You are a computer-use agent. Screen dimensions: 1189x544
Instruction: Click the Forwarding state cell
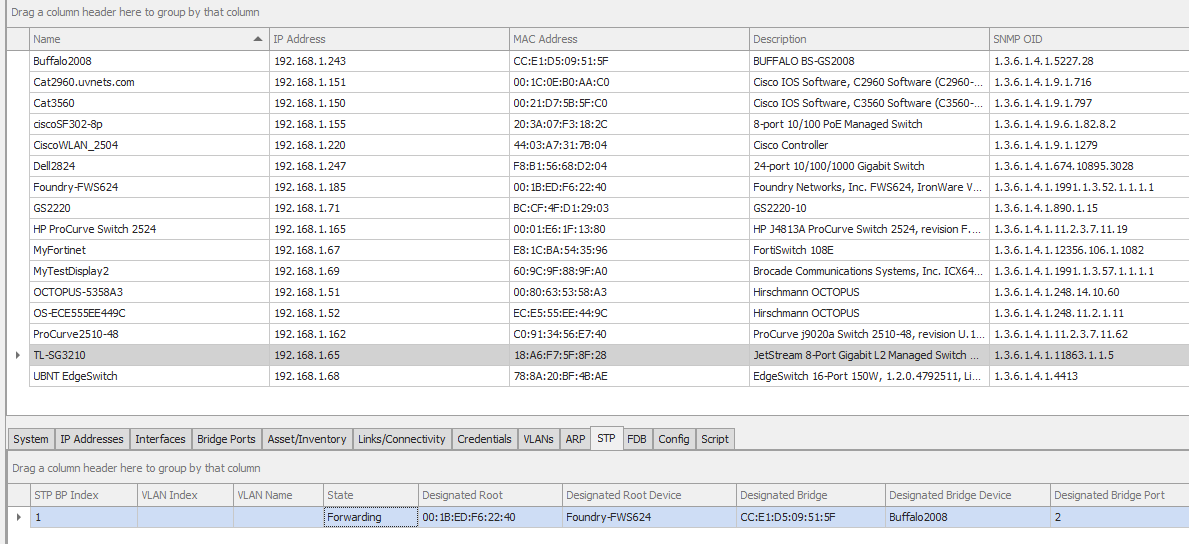371,517
